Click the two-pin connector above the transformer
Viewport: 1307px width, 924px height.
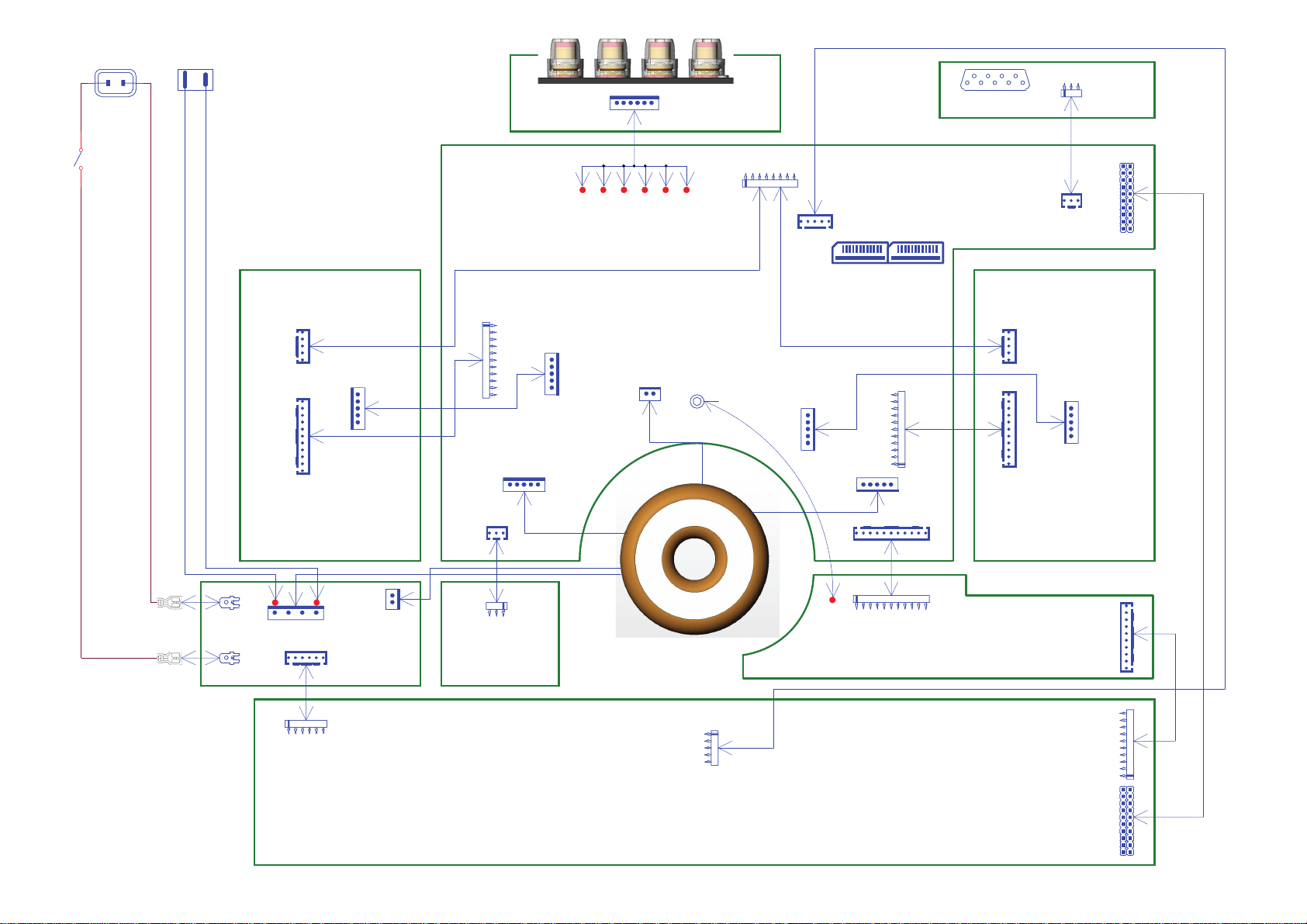650,394
